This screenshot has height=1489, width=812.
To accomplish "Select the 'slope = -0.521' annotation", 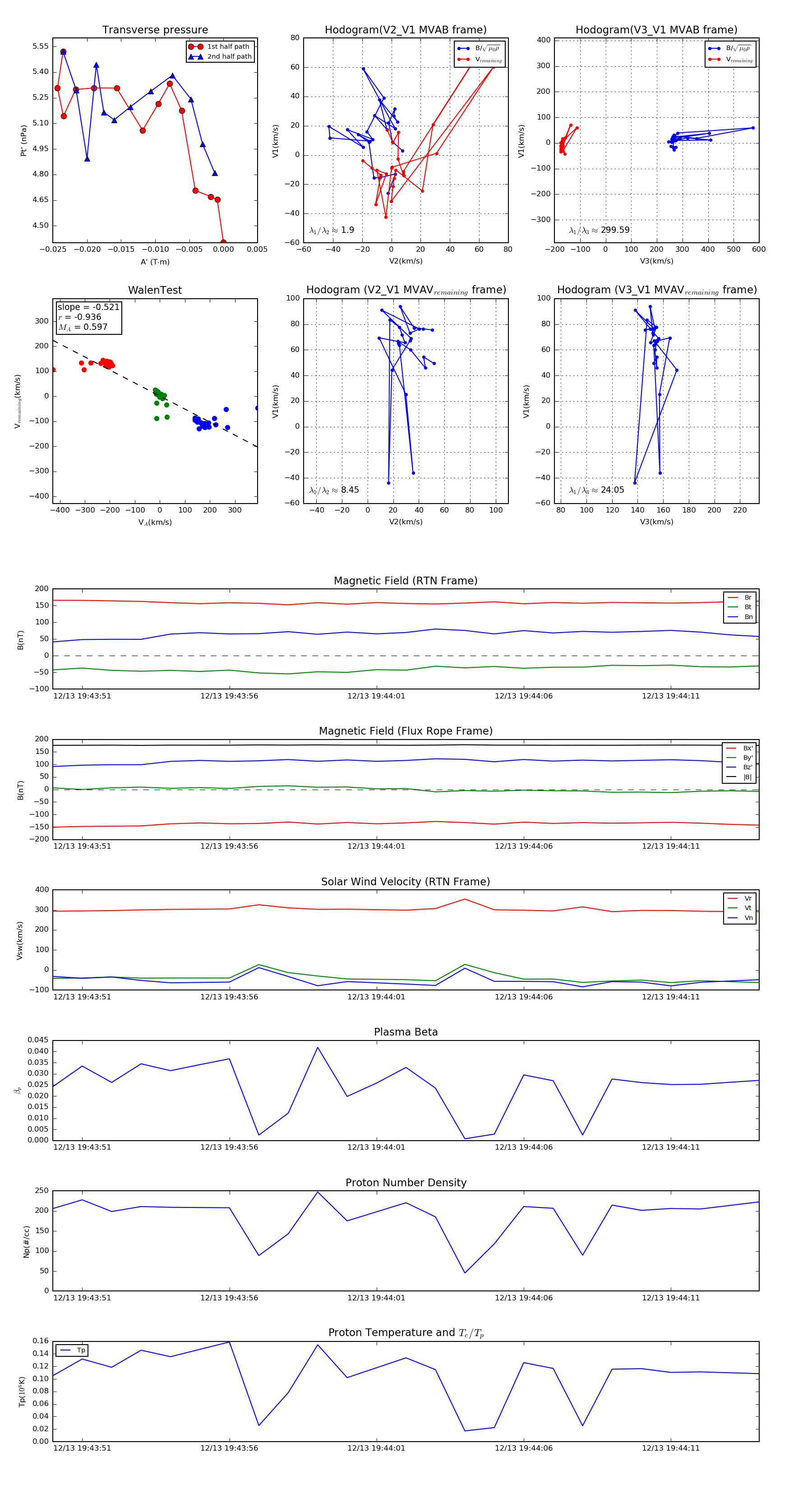I will 88,308.
